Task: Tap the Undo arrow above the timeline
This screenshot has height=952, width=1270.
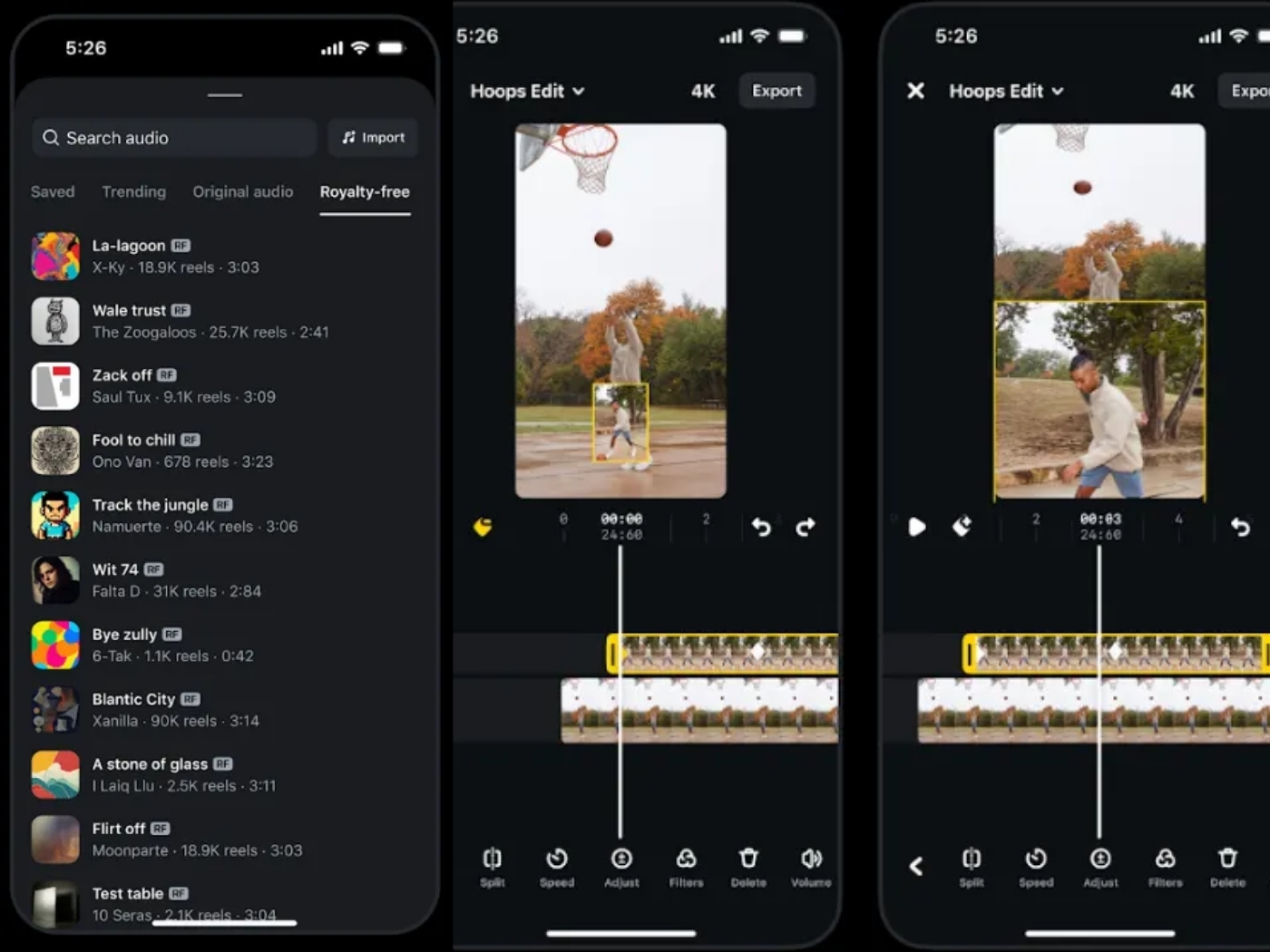Action: coord(761,527)
